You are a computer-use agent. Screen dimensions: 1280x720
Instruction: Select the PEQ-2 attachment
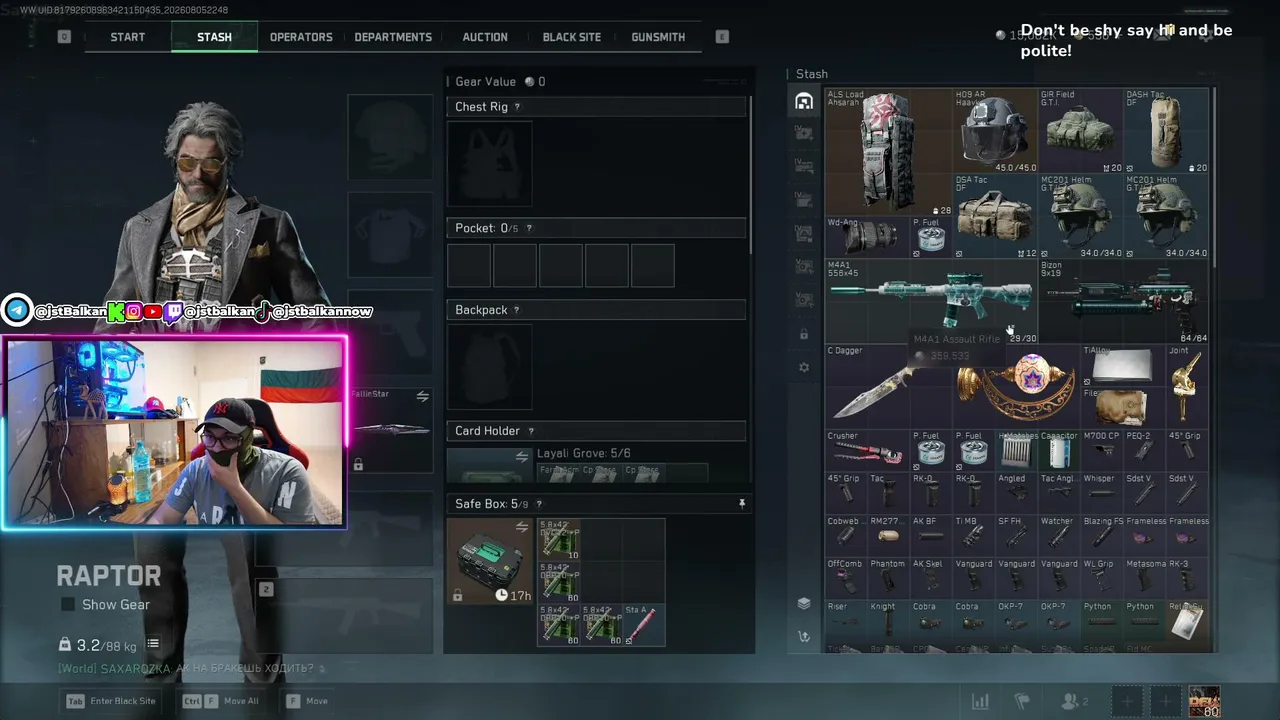pyautogui.click(x=1144, y=450)
